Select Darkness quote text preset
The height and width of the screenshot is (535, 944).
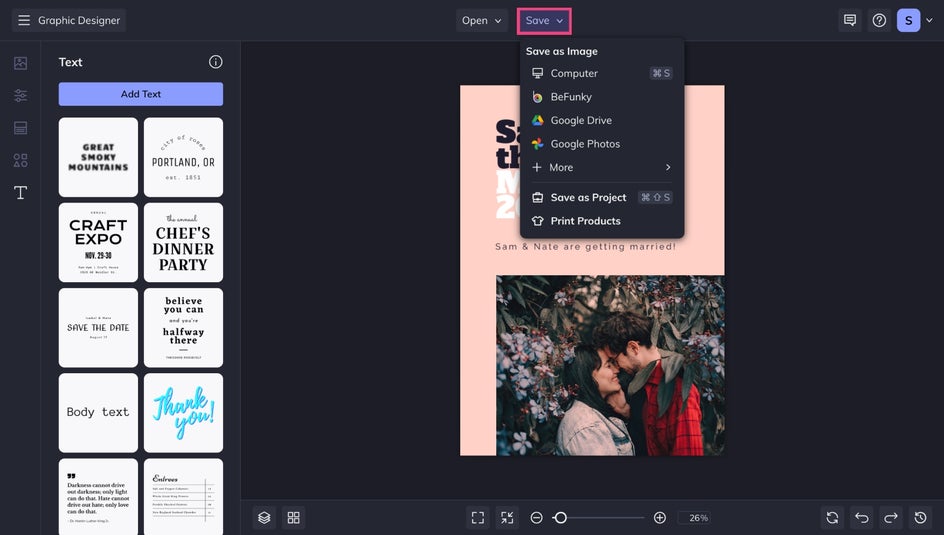pos(98,496)
